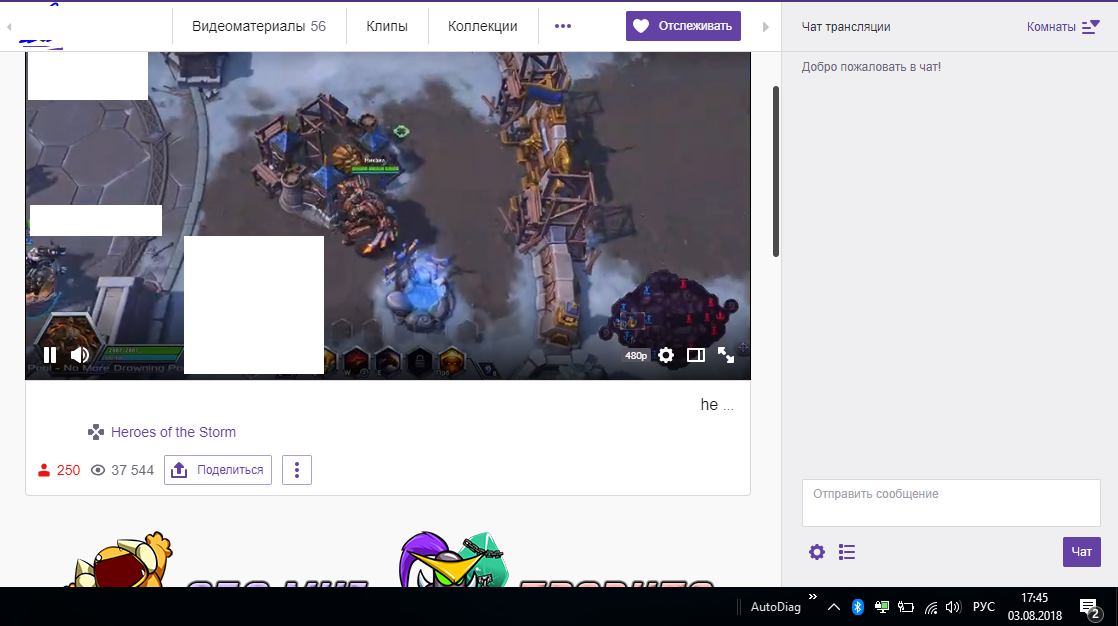
Task: Click the Отправить сообщение chat input
Action: click(950, 502)
